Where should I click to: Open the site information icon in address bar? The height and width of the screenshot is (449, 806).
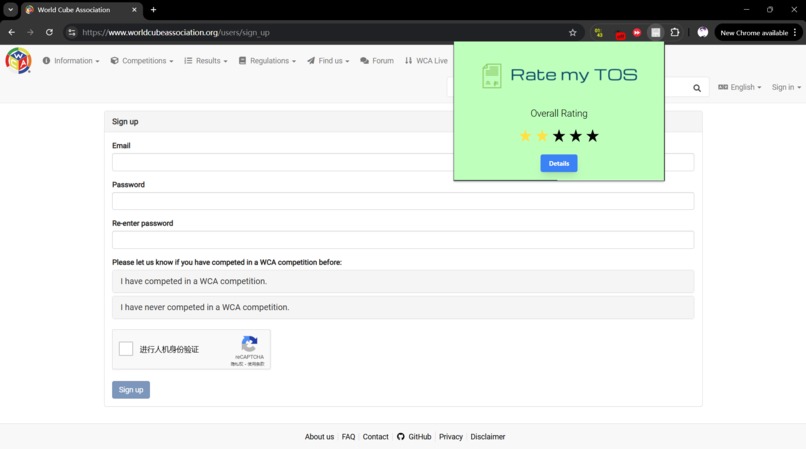[x=72, y=32]
